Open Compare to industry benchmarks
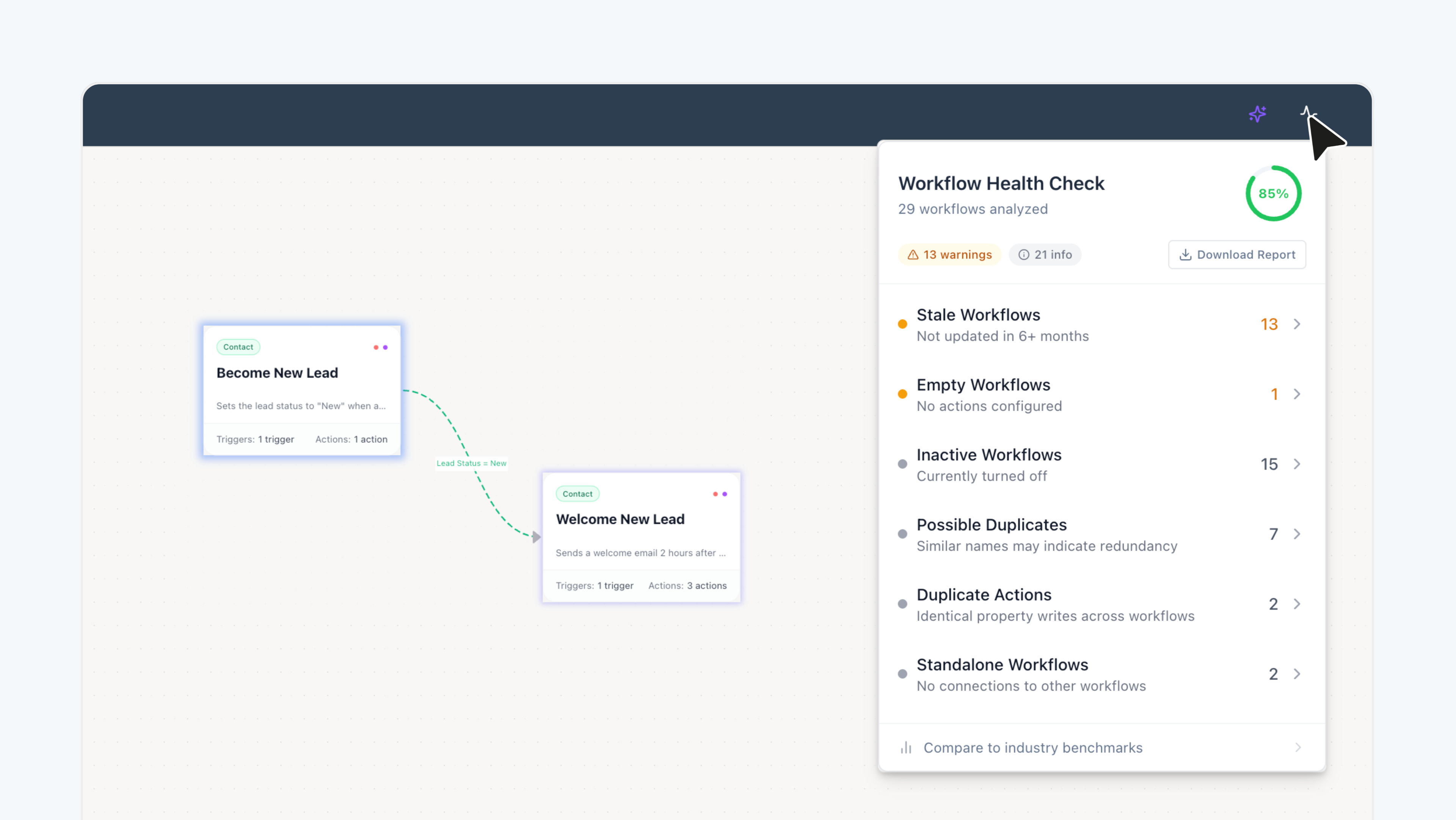The height and width of the screenshot is (820, 1456). (x=1101, y=748)
